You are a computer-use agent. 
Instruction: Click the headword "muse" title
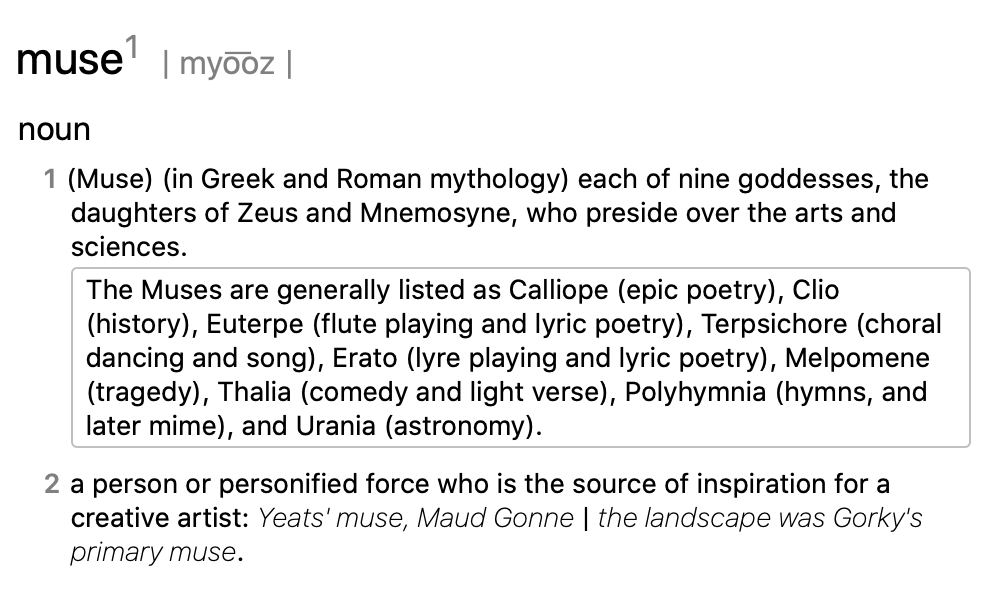(x=68, y=62)
